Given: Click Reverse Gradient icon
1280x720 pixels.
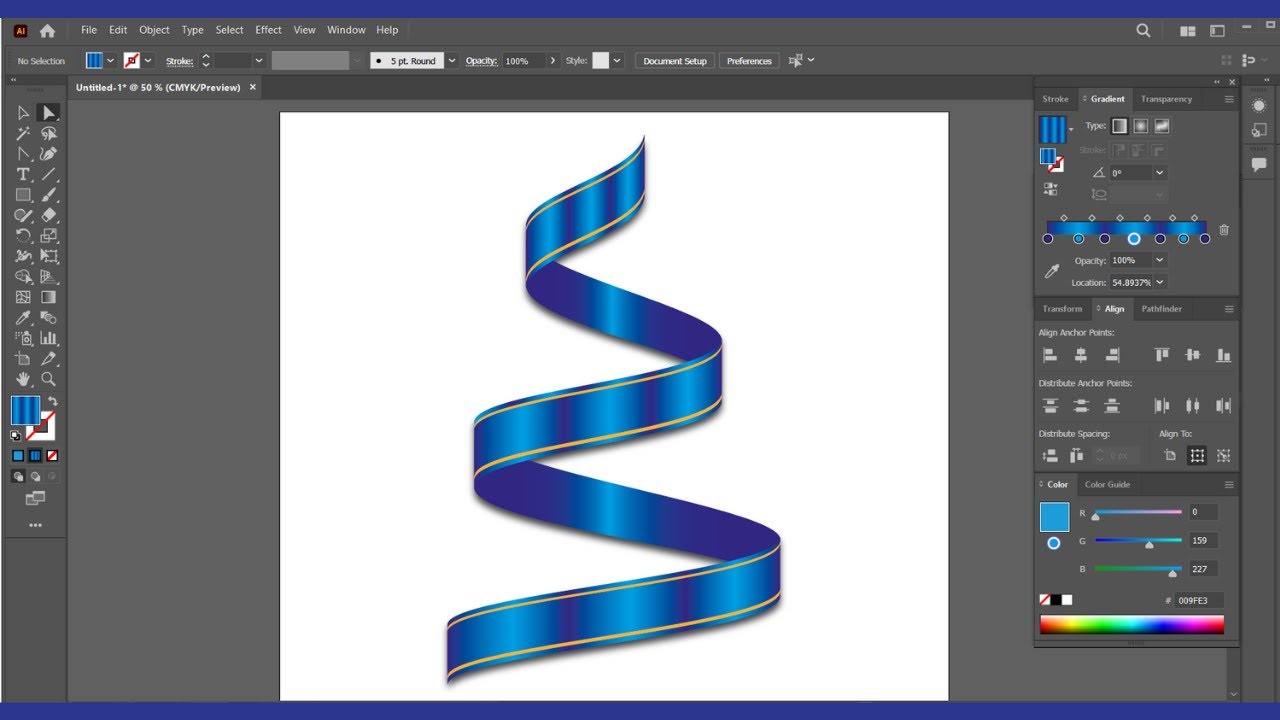Looking at the screenshot, I should [x=1051, y=188].
